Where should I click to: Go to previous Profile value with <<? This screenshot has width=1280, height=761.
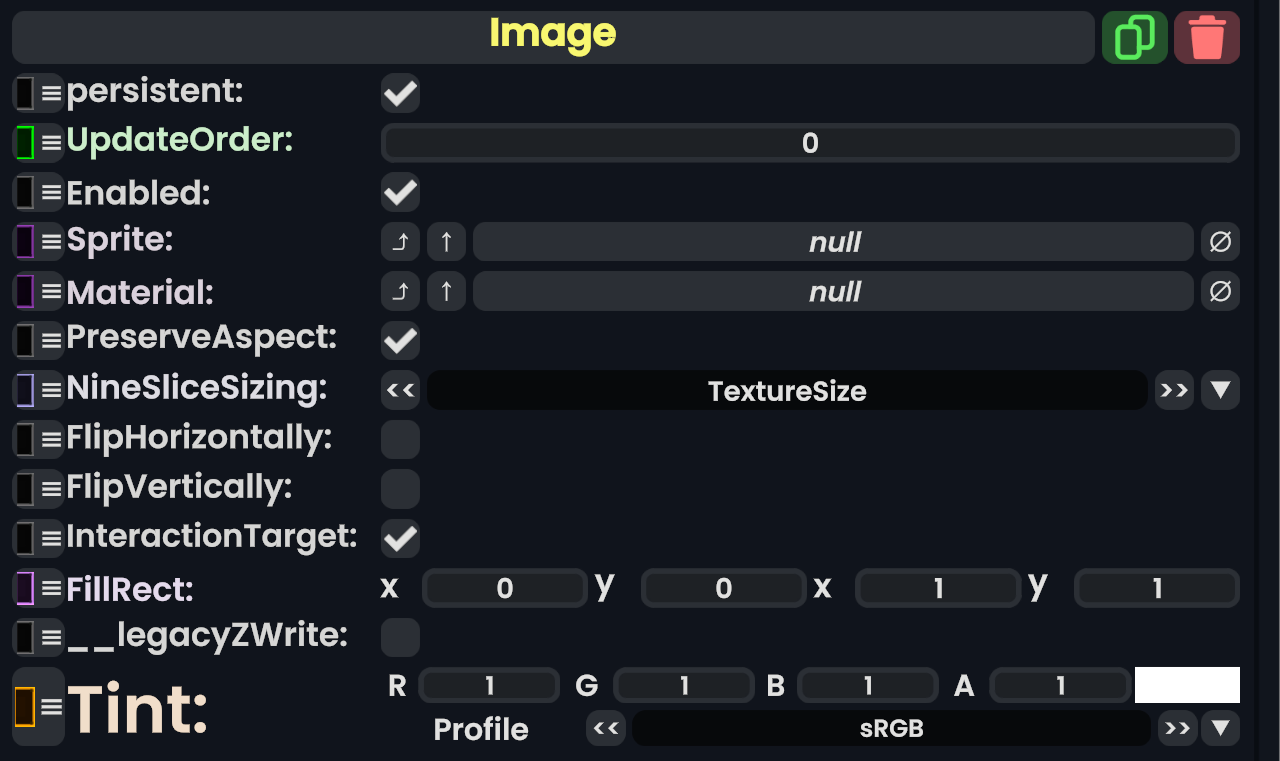click(x=606, y=728)
